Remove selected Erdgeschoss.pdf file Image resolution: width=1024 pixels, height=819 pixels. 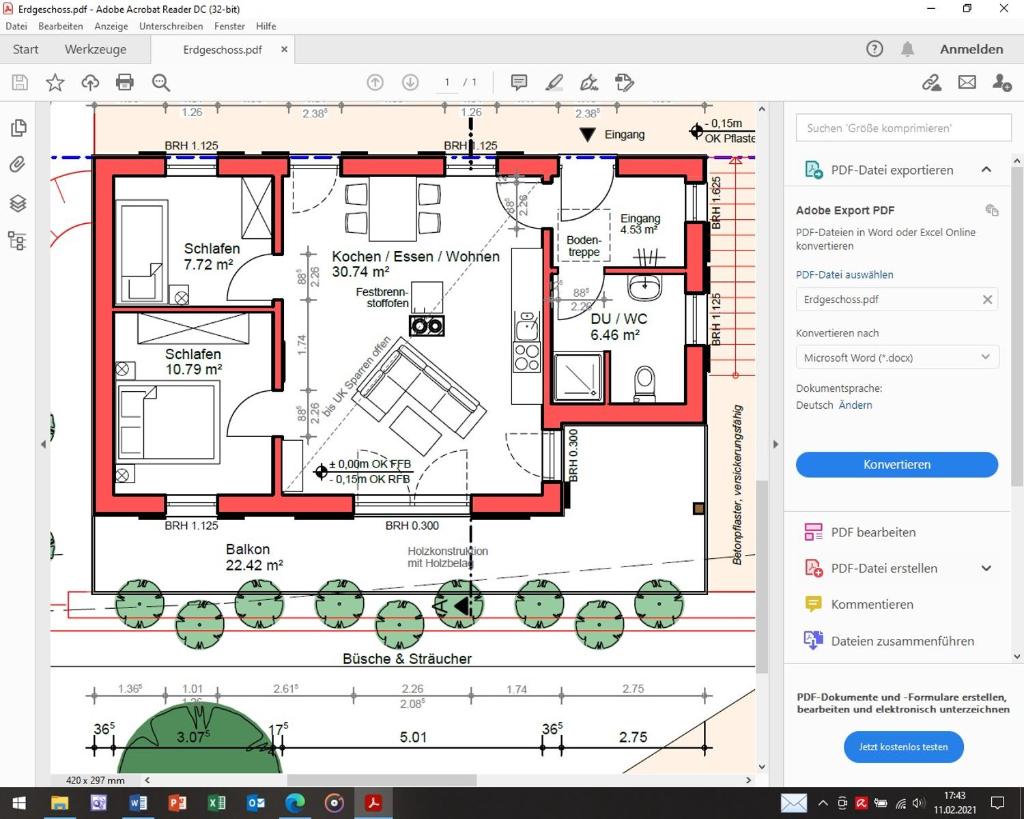987,299
